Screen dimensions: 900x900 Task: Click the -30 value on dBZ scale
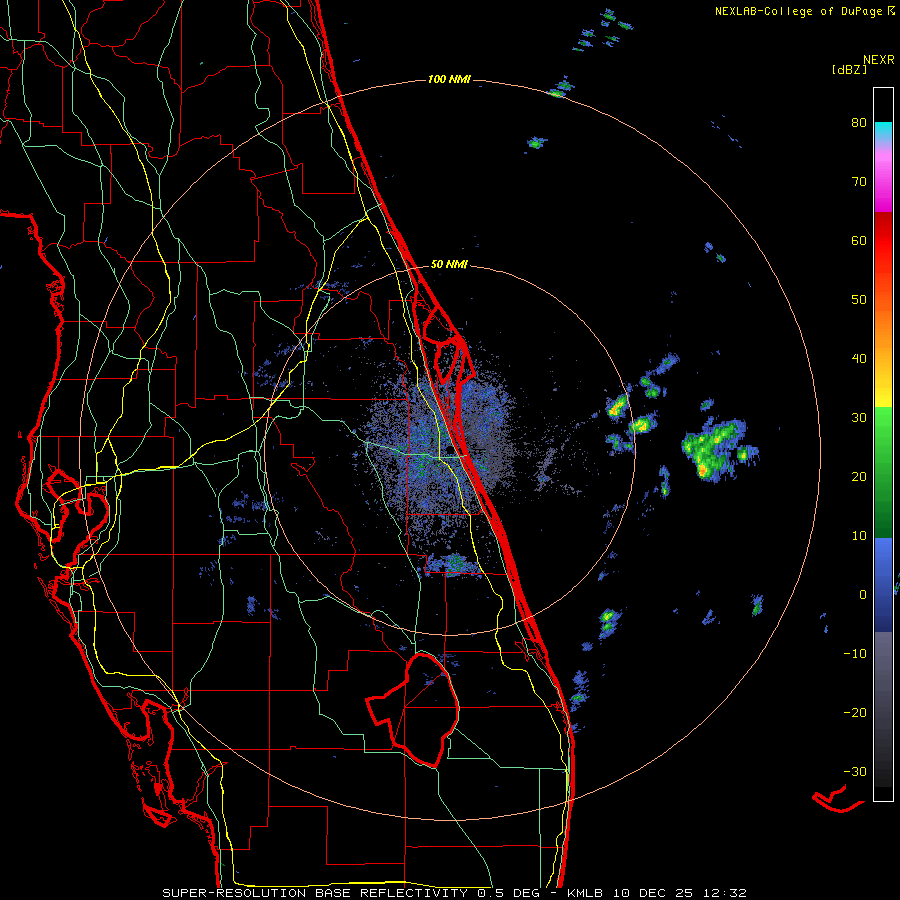[855, 772]
